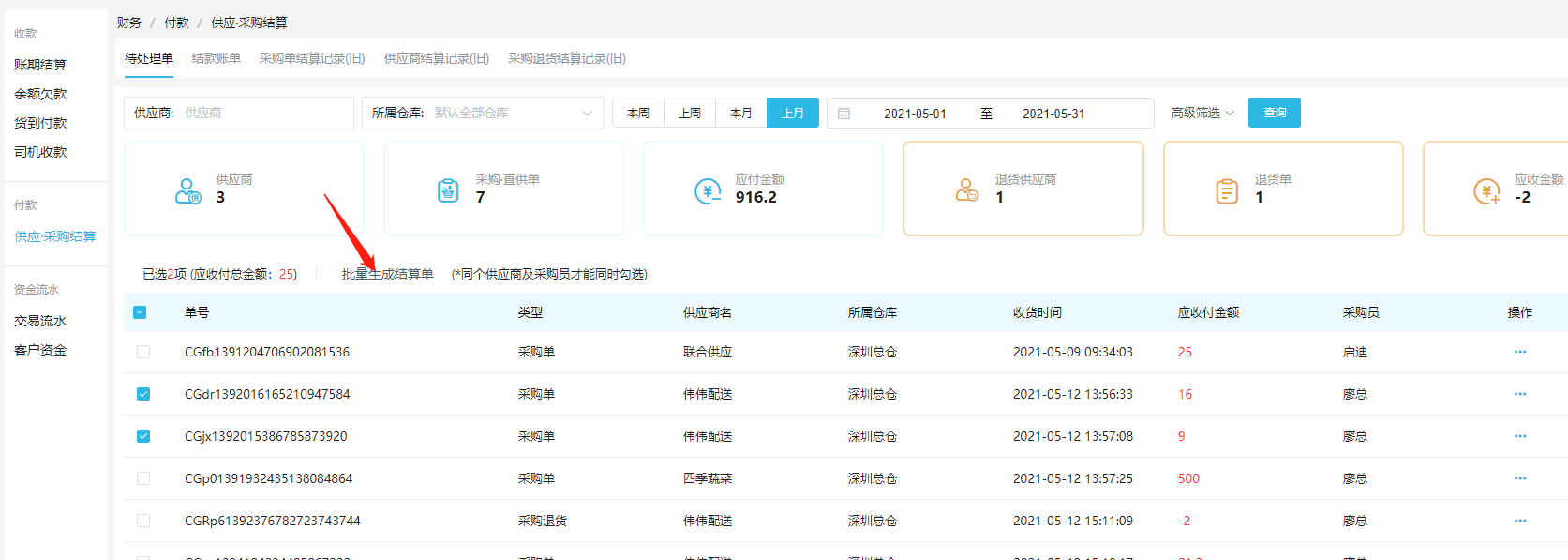This screenshot has width=1568, height=560.
Task: Open 供应·采购结算 in the sidebar
Action: pos(55,236)
